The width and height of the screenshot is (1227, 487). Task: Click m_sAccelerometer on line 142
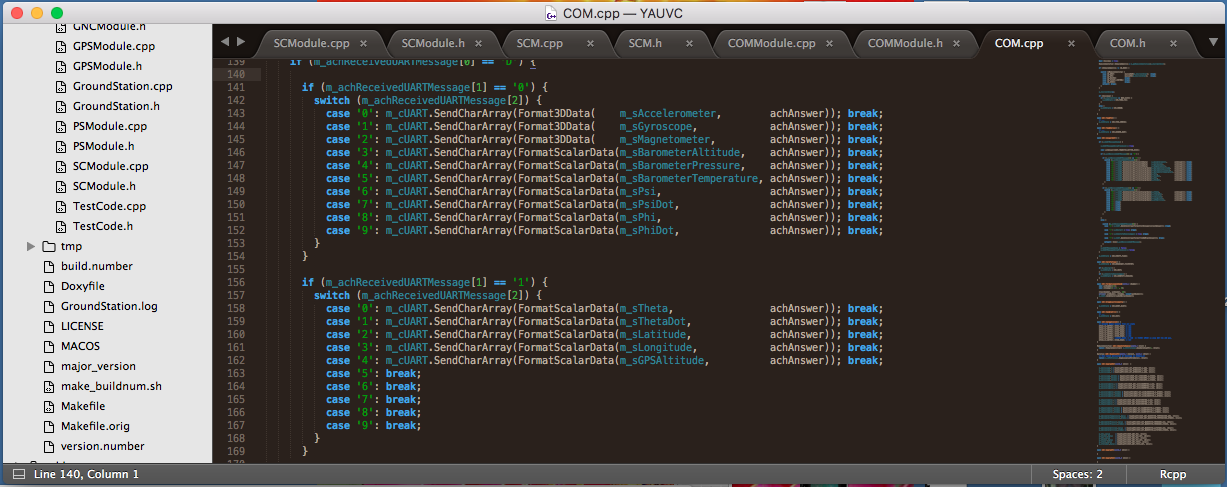(668, 113)
